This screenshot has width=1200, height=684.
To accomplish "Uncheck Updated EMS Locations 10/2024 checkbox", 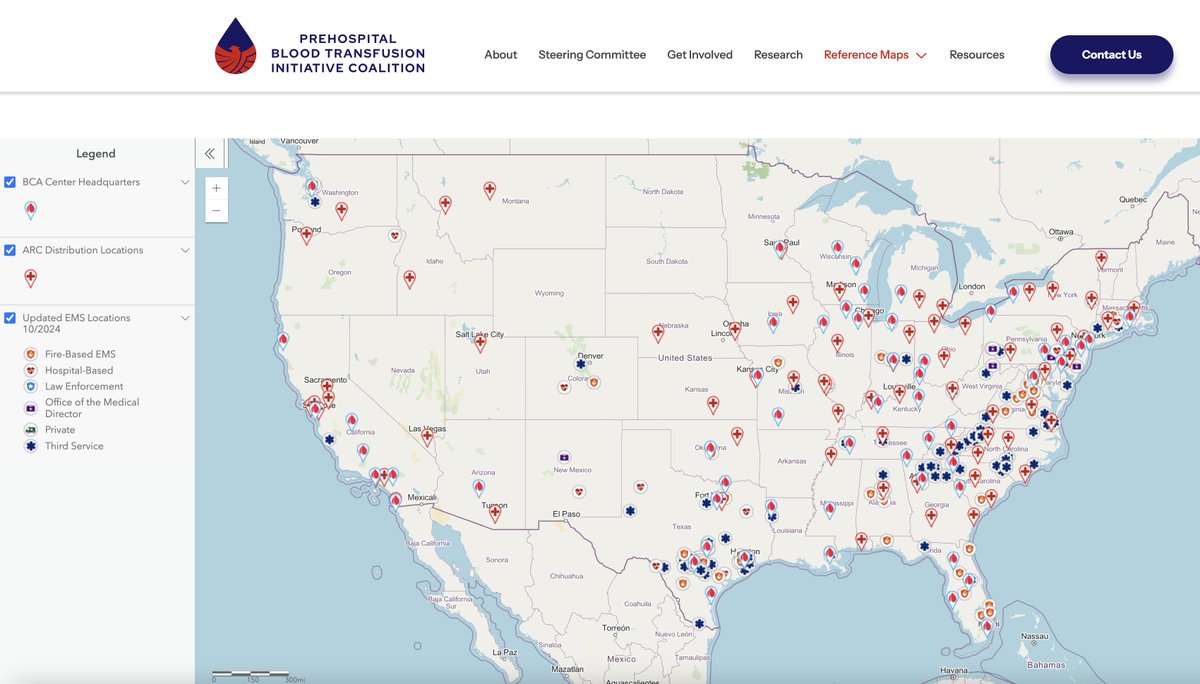I will point(10,318).
